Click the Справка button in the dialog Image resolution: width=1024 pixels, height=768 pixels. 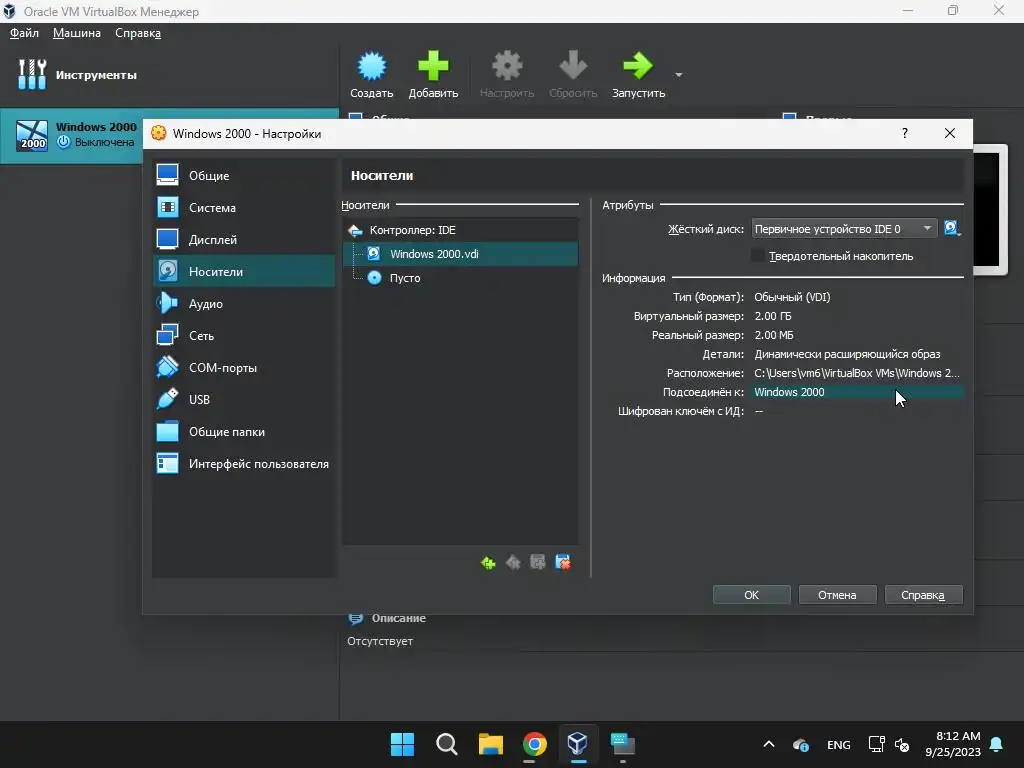pyautogui.click(x=923, y=595)
